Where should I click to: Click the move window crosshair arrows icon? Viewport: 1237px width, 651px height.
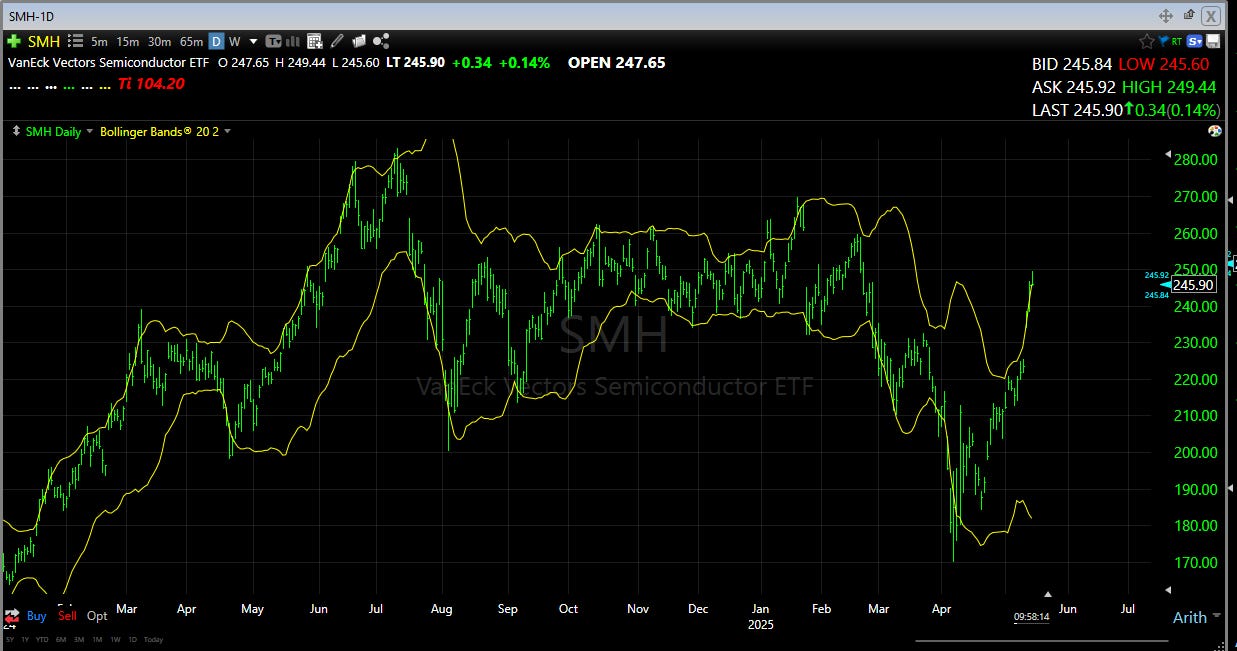tap(1166, 15)
